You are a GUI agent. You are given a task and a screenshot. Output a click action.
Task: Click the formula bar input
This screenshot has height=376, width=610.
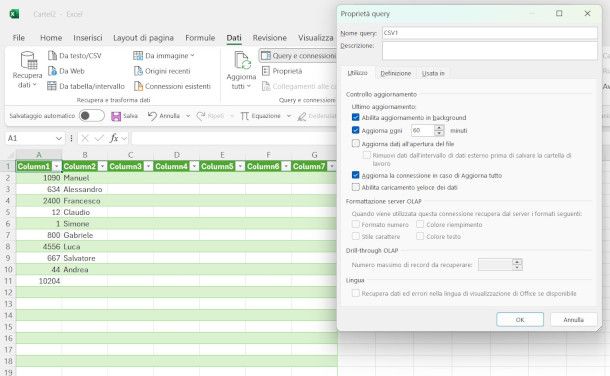[233, 138]
